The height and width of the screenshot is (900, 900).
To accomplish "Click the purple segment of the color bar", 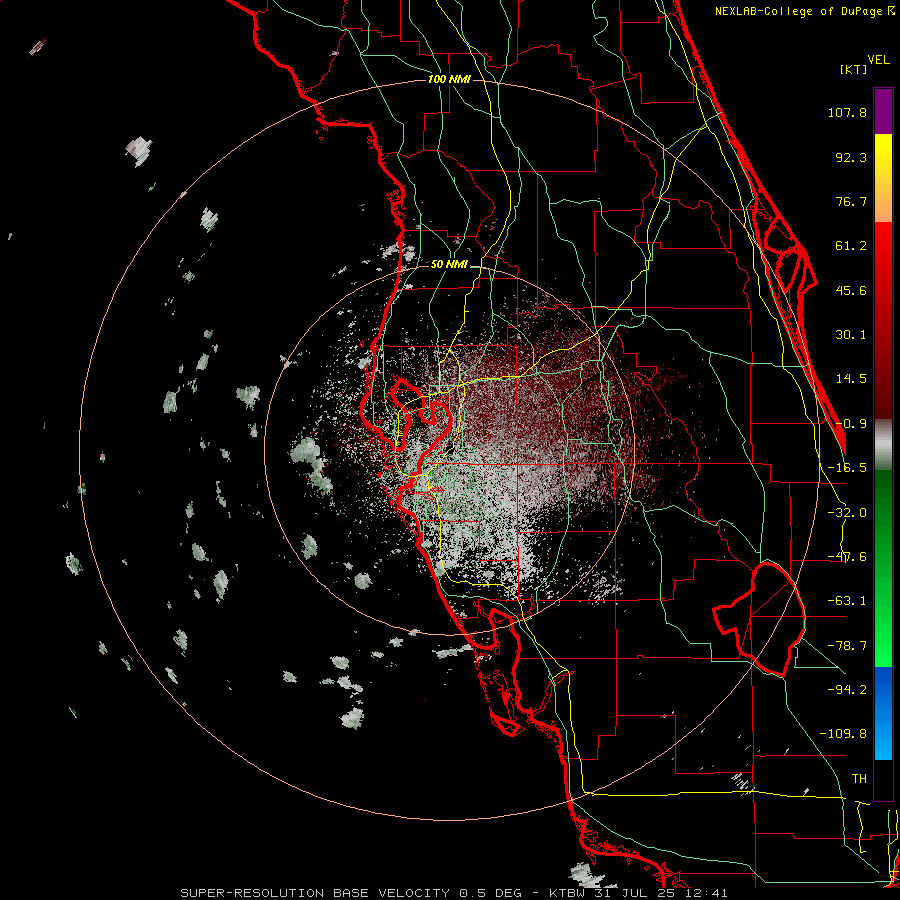I will point(883,111).
